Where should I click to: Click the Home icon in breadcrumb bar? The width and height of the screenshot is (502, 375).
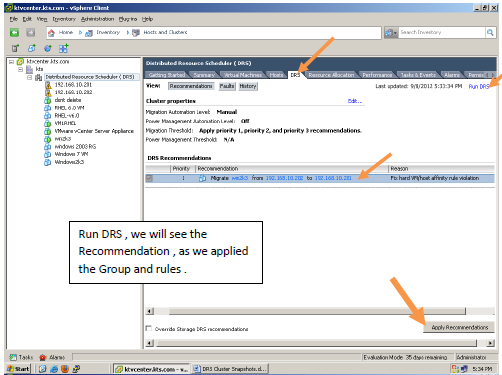(51, 33)
